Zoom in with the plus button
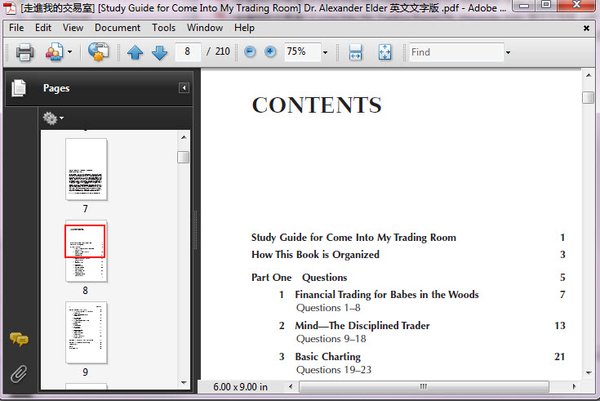This screenshot has height=401, width=600. pyautogui.click(x=271, y=52)
